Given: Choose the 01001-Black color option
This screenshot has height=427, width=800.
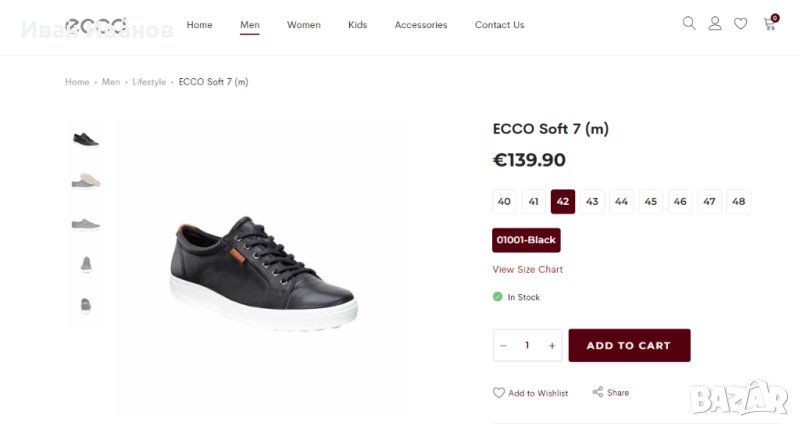Looking at the screenshot, I should tap(526, 240).
